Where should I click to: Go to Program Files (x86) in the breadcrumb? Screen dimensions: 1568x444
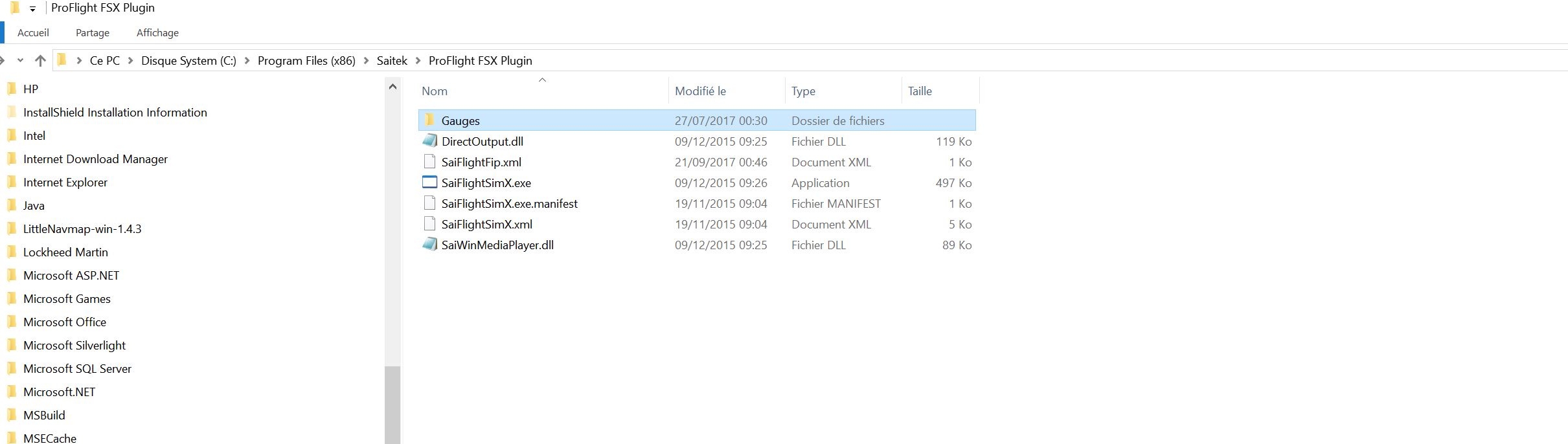pyautogui.click(x=306, y=60)
